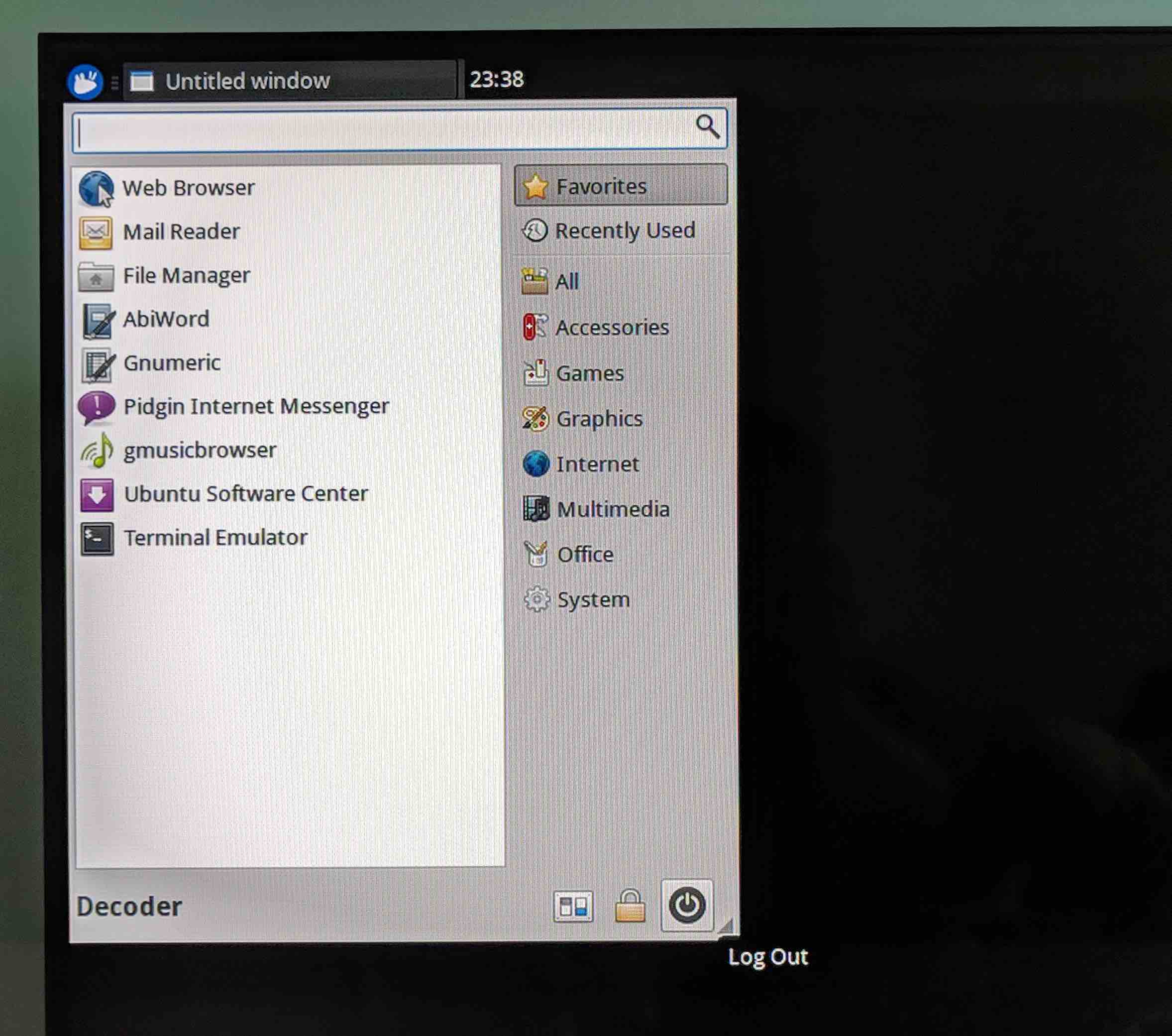The width and height of the screenshot is (1172, 1036).
Task: Launch Ubuntu Software Center
Action: (x=246, y=493)
